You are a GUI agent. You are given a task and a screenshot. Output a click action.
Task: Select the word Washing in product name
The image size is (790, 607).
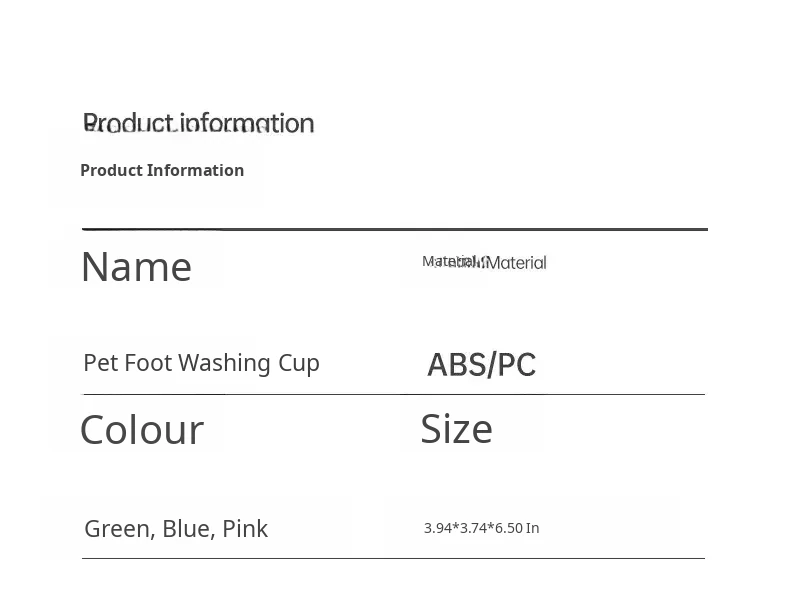225,363
